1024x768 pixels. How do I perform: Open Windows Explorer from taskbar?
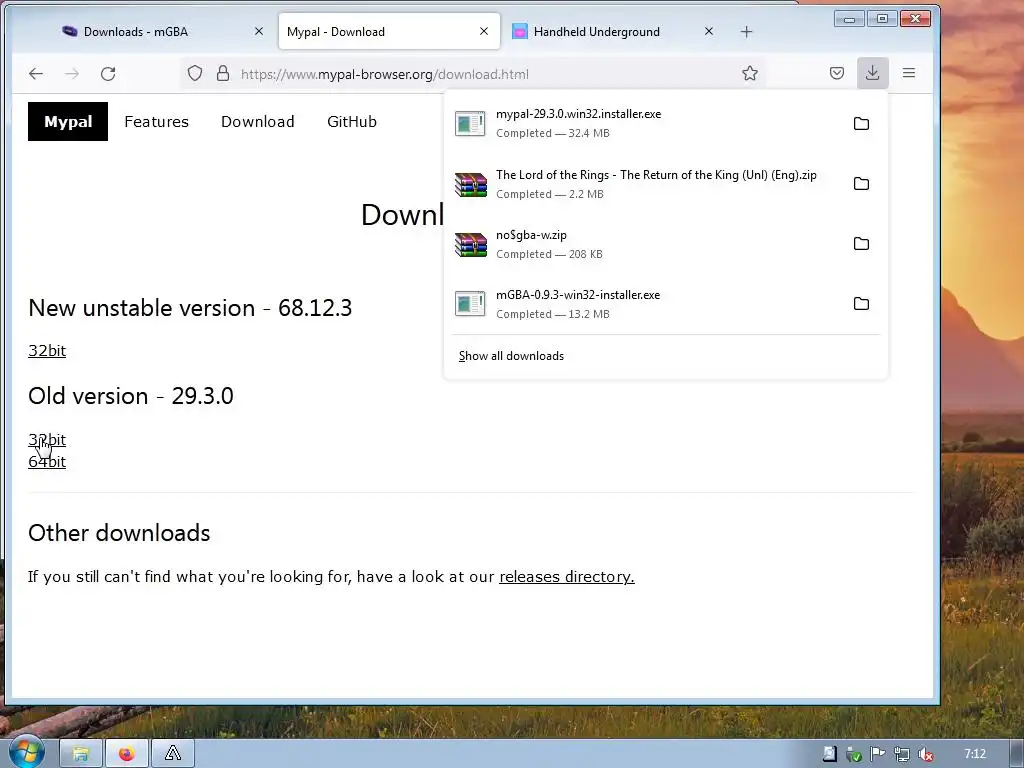(x=81, y=754)
